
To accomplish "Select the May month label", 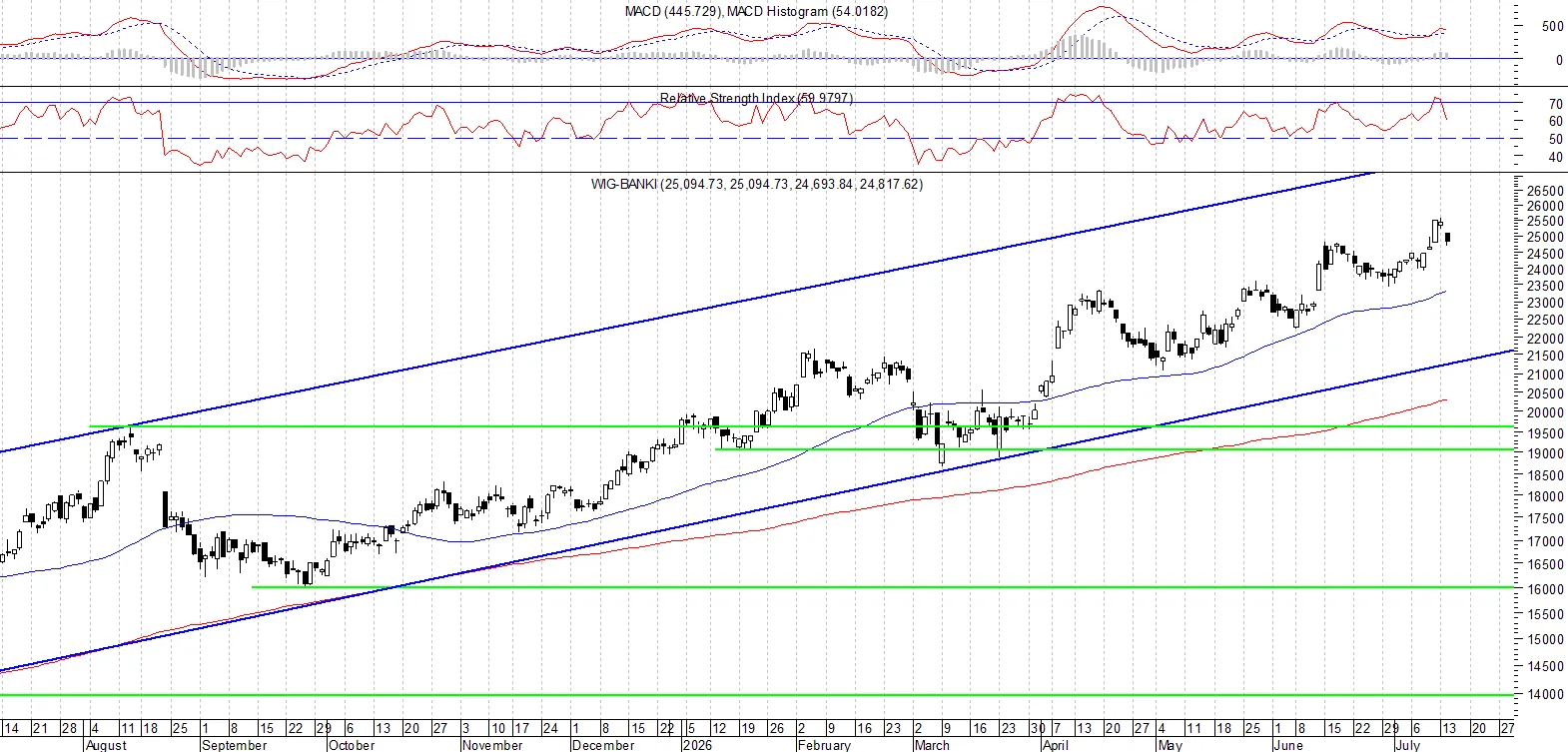I will pyautogui.click(x=1171, y=745).
